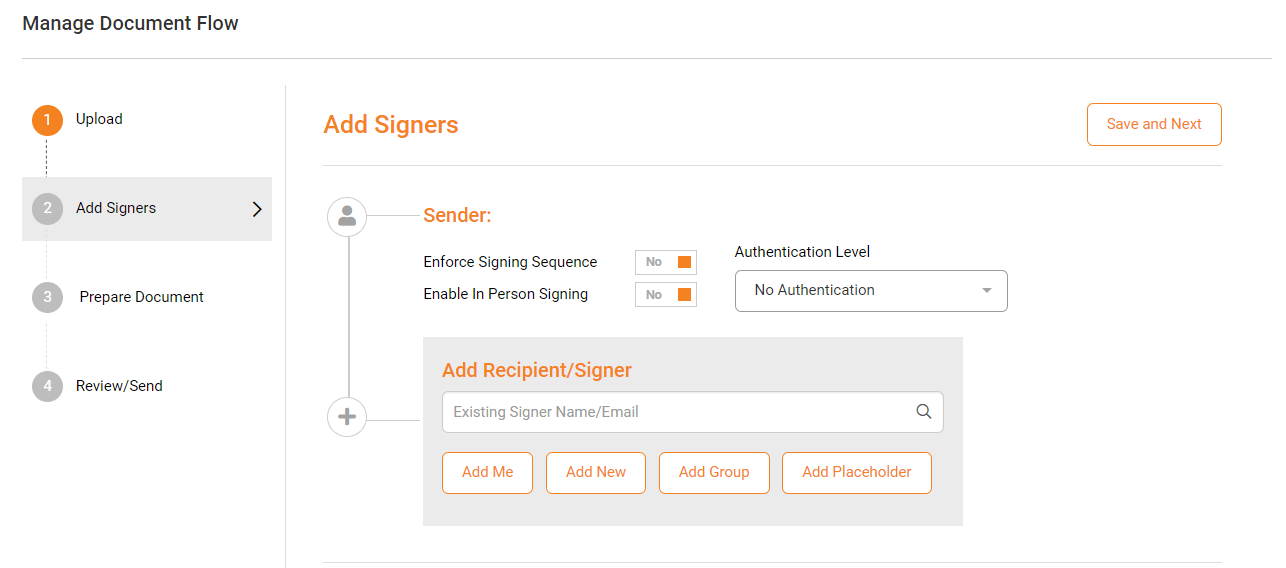This screenshot has height=568, width=1286.
Task: Click the Authentication dropdown caret arrow
Action: click(987, 291)
